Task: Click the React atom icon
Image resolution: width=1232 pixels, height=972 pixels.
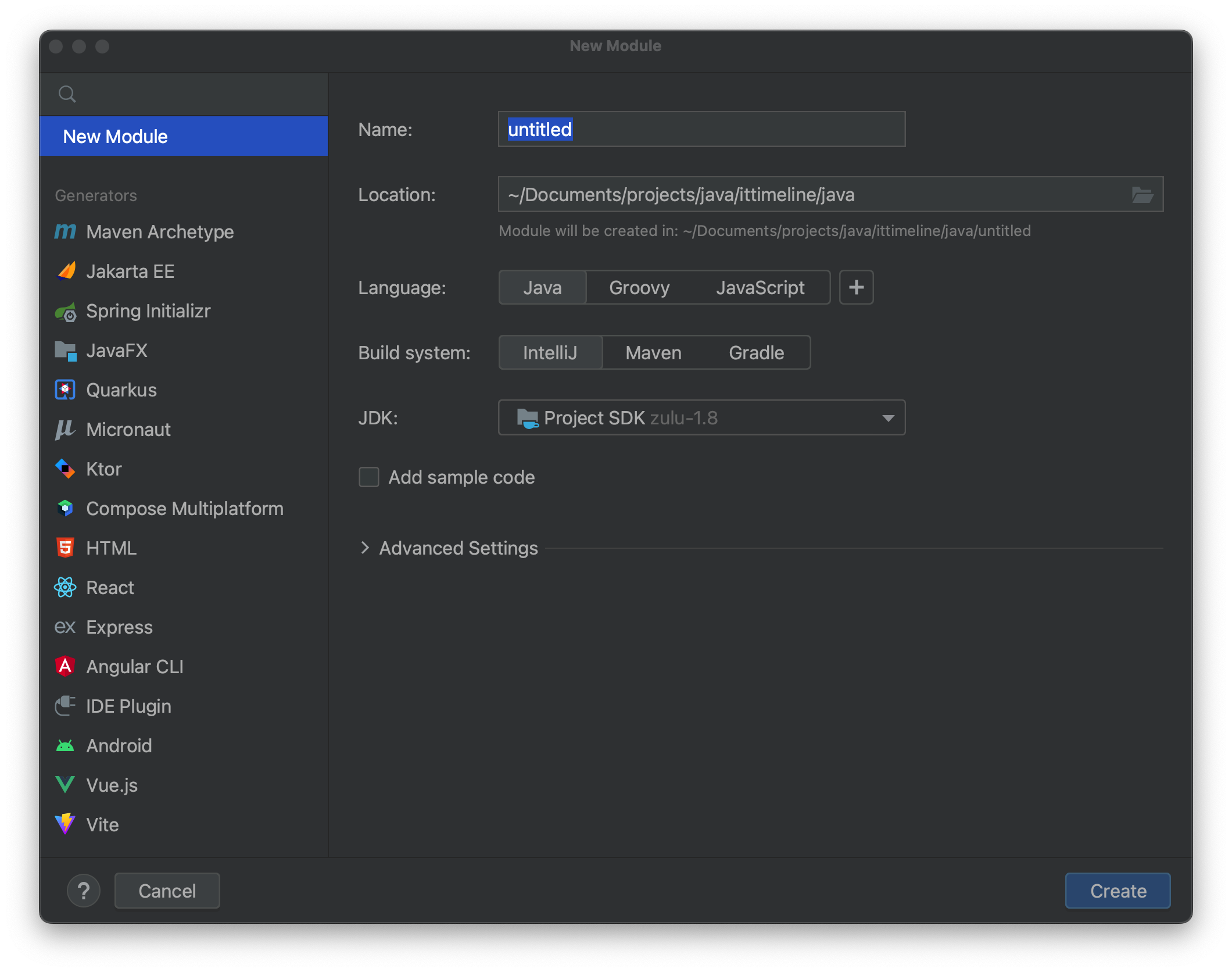Action: [x=65, y=588]
